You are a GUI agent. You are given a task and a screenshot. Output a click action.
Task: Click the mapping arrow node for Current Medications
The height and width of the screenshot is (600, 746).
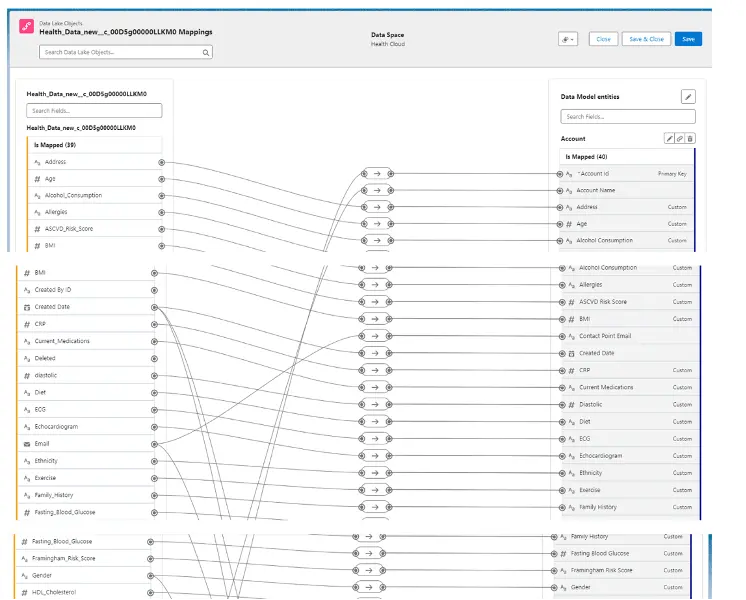(x=375, y=387)
